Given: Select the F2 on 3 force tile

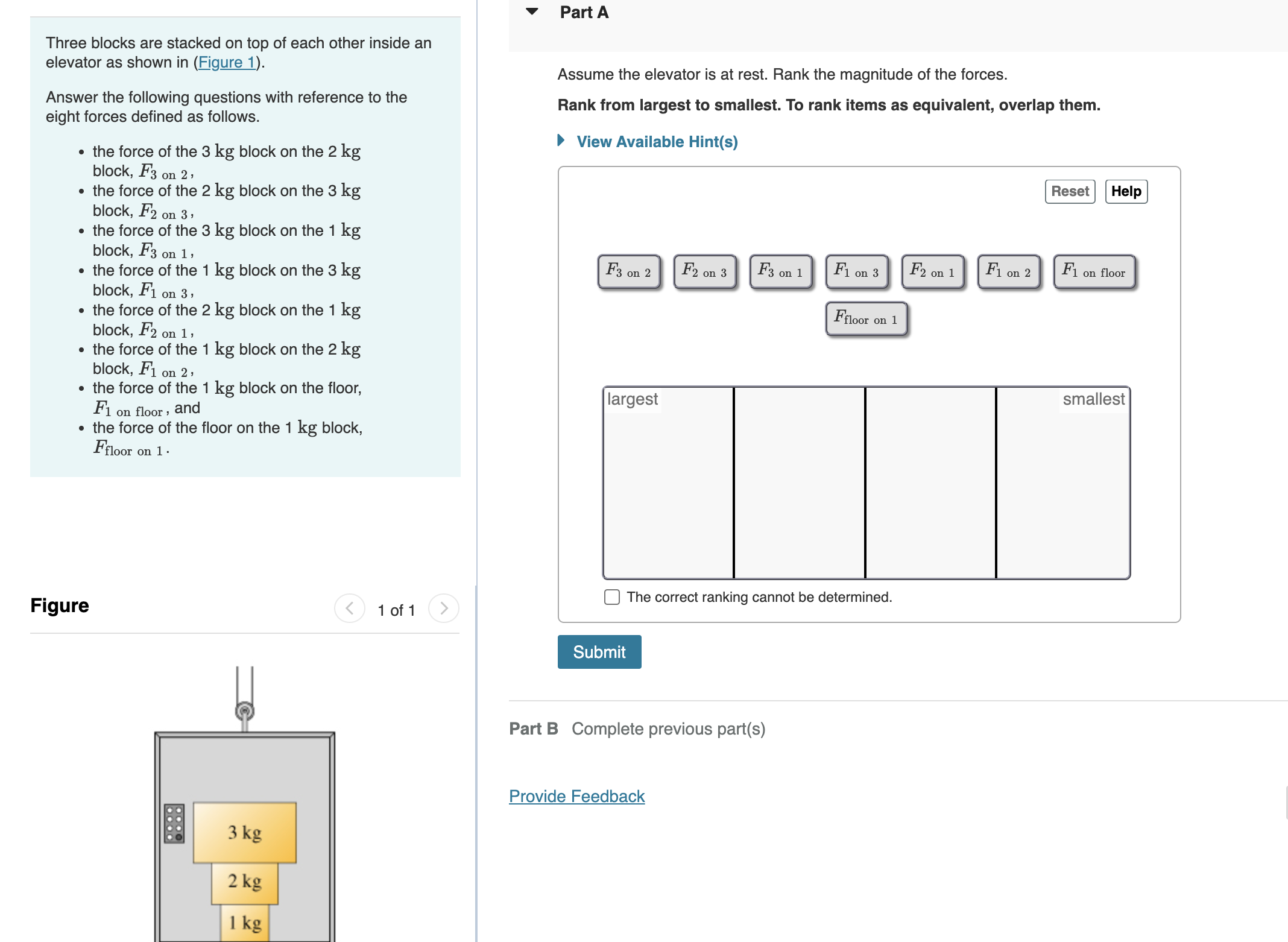Looking at the screenshot, I should [704, 272].
